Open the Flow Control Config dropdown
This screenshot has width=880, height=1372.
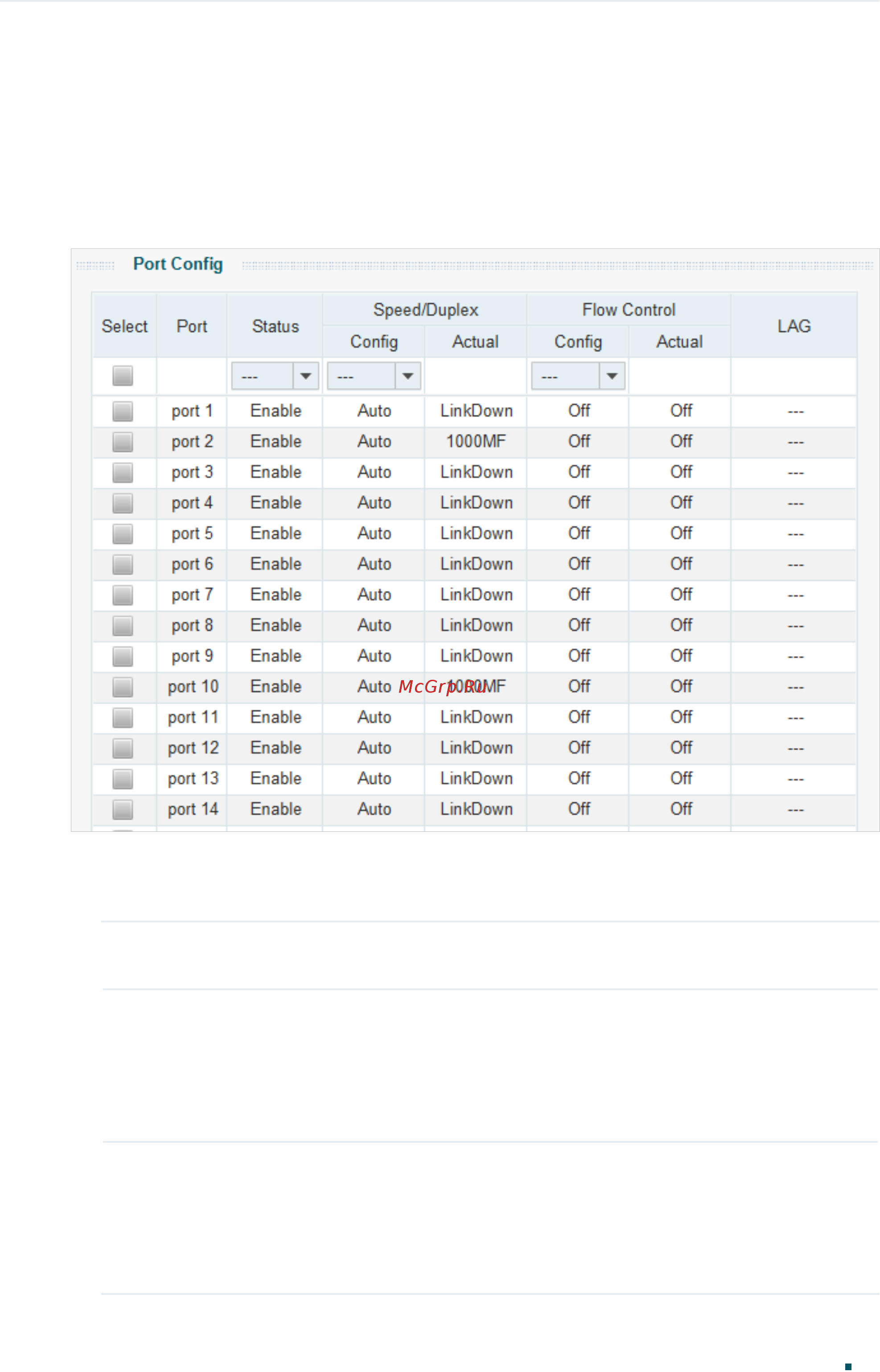pyautogui.click(x=578, y=376)
